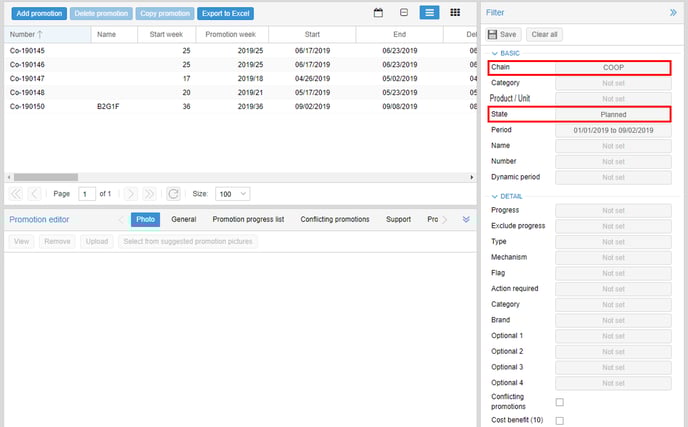Screen dimensions: 688x427
Task: Click left arrow of horizontal scrollbar
Action: pyautogui.click(x=9, y=177)
